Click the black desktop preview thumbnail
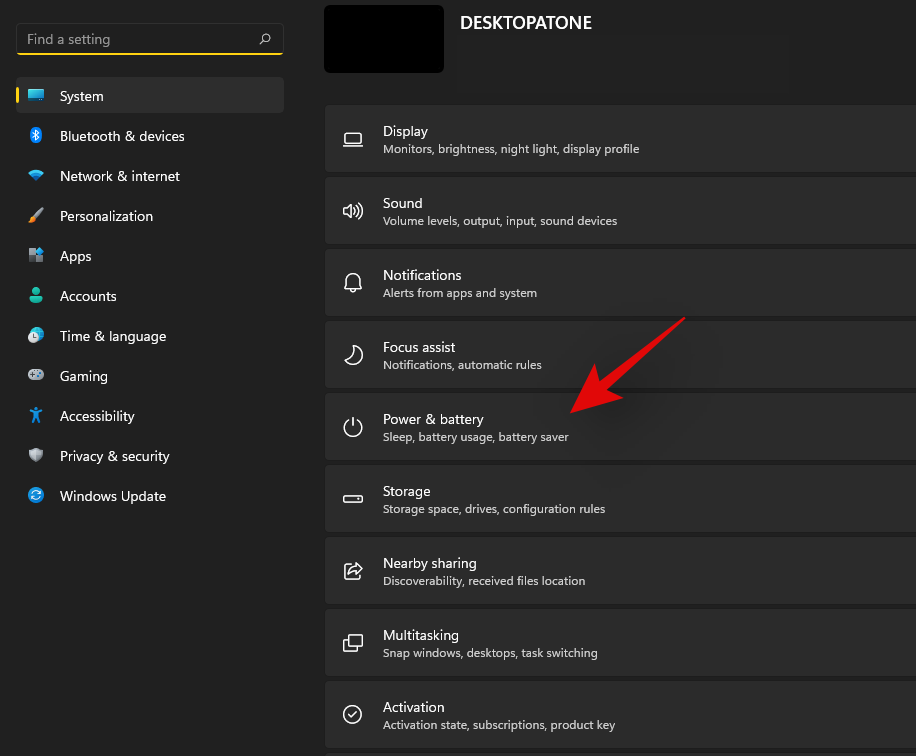The image size is (916, 756). point(384,39)
